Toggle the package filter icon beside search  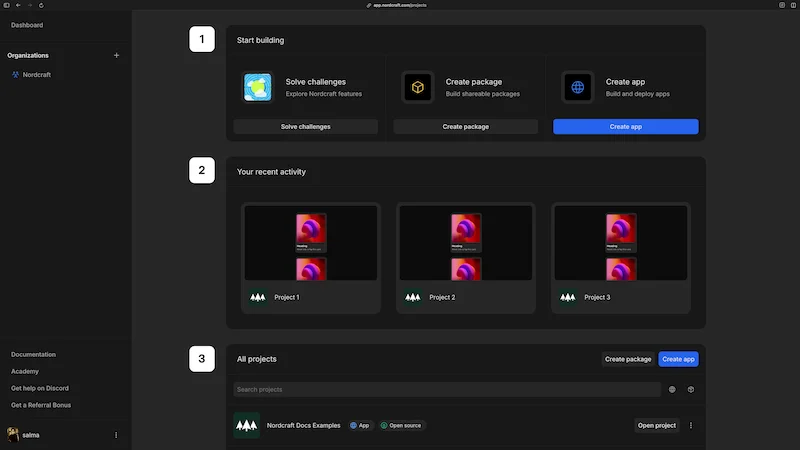[691, 389]
